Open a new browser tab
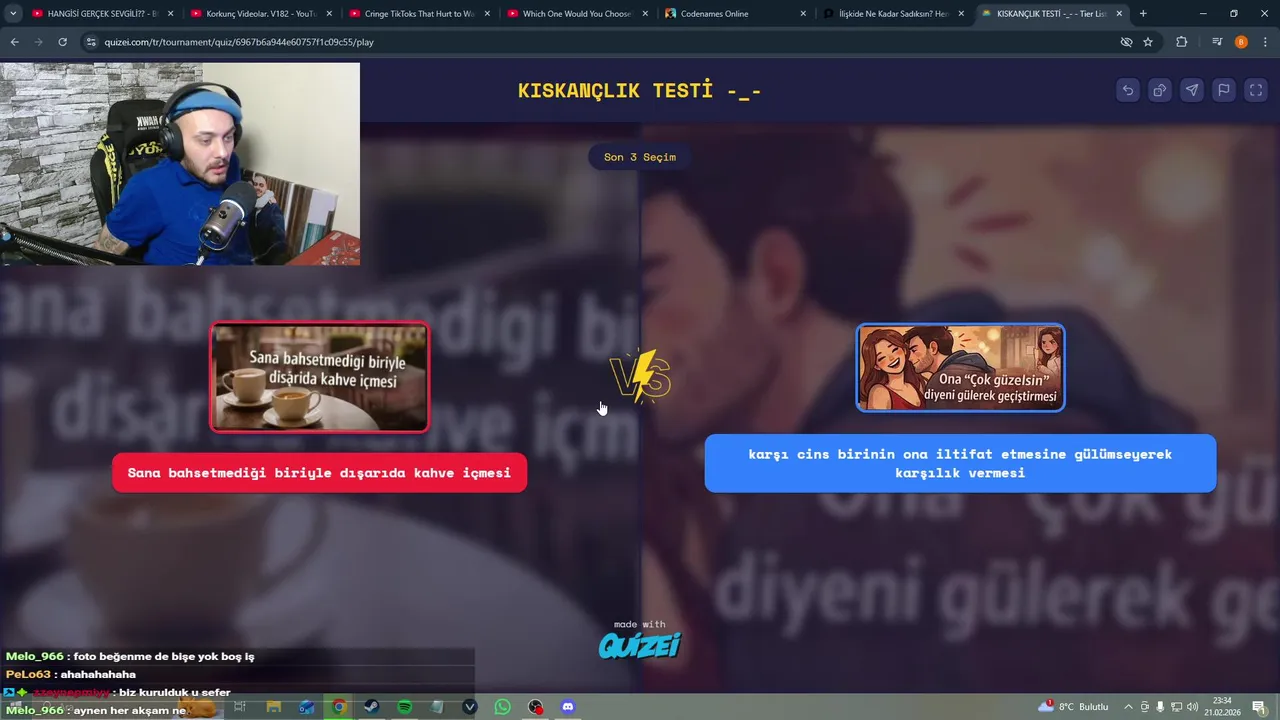The width and height of the screenshot is (1280, 720). tap(1143, 14)
